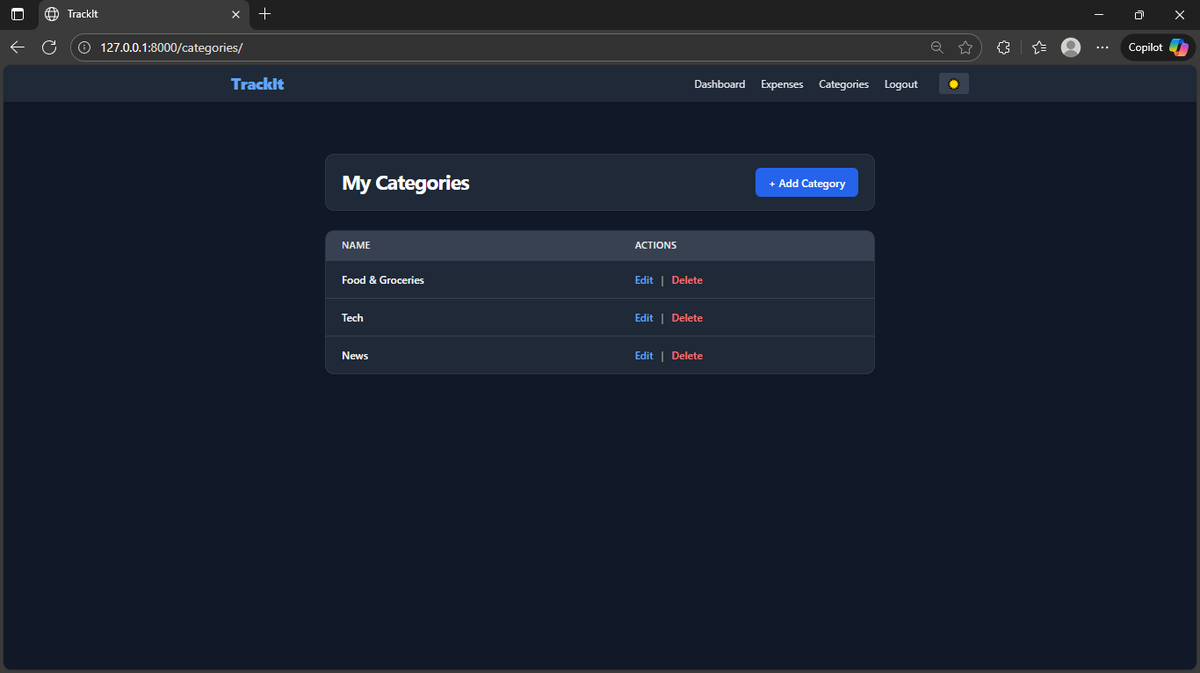Edit the Food & Groceries category

point(644,280)
